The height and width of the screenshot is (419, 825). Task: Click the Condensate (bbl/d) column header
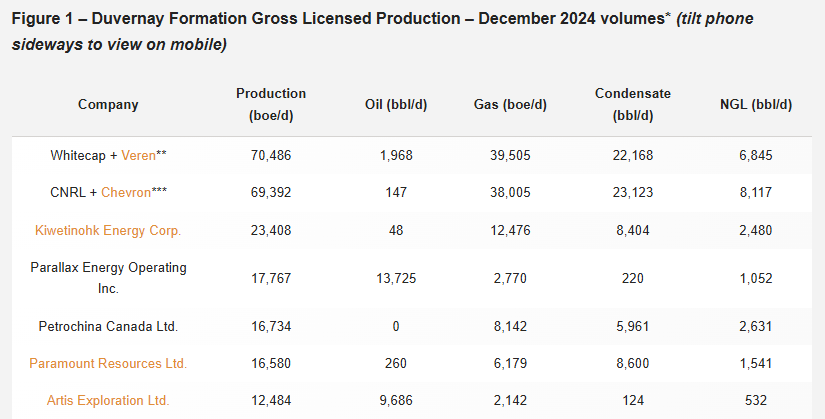pyautogui.click(x=633, y=104)
